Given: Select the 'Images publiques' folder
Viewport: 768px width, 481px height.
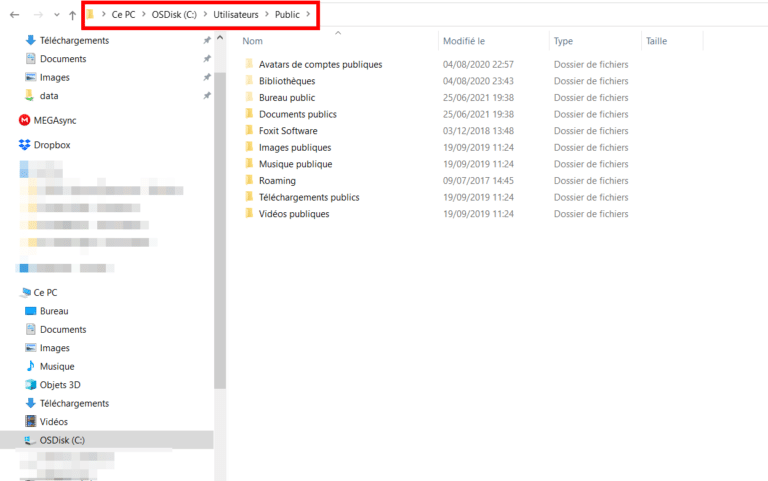Looking at the screenshot, I should (295, 147).
